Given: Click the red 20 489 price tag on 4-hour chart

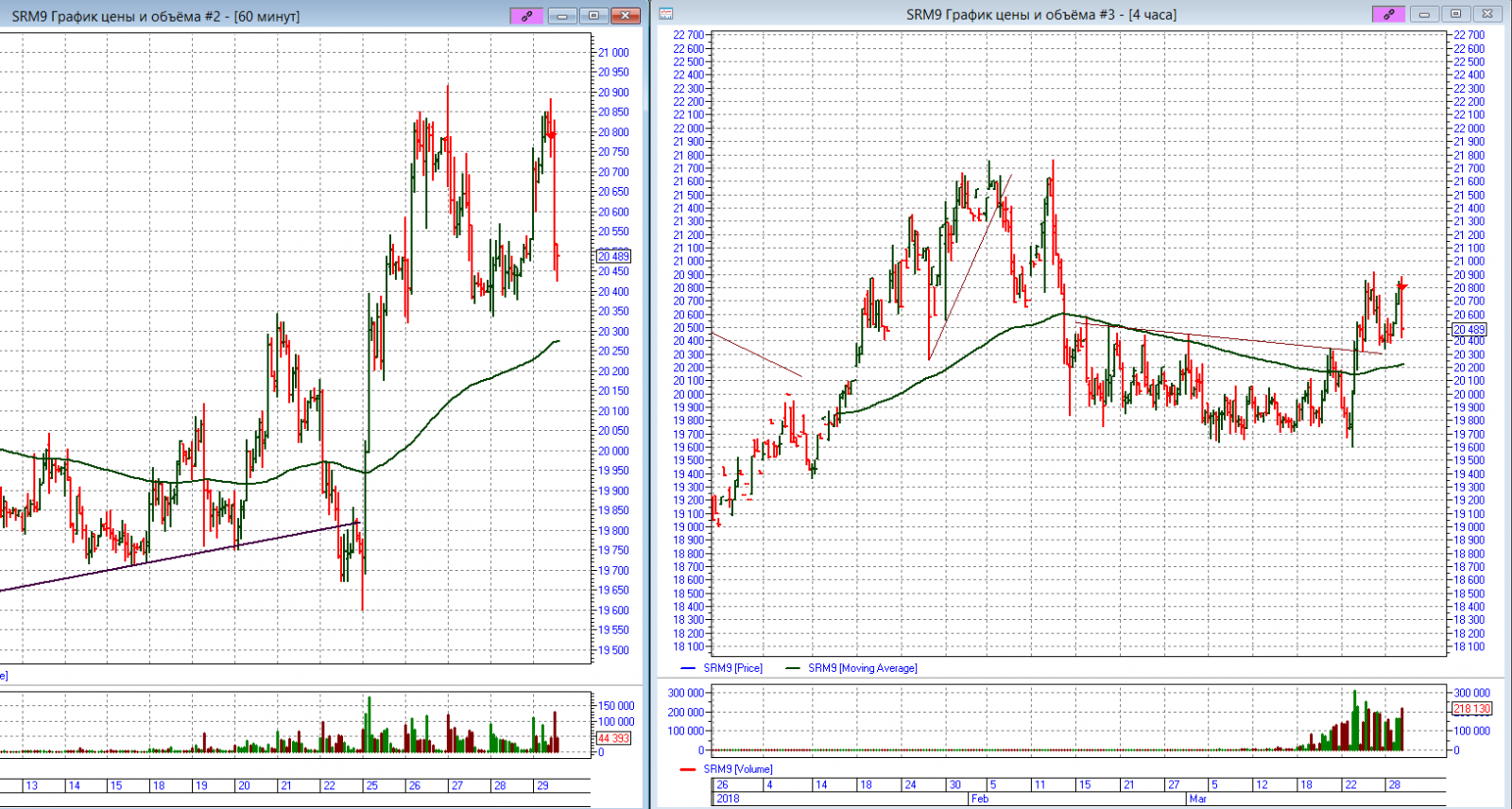Looking at the screenshot, I should pyautogui.click(x=1469, y=330).
